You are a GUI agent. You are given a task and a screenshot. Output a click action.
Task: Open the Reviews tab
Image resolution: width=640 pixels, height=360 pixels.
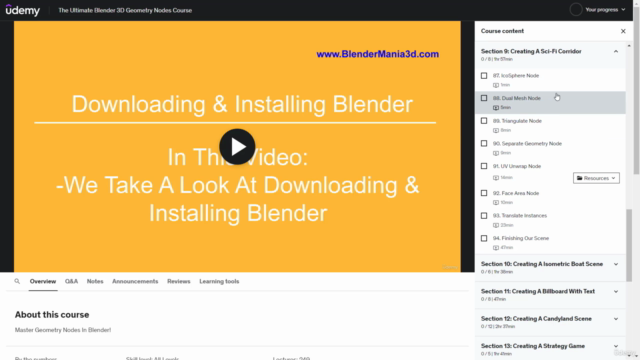(179, 281)
